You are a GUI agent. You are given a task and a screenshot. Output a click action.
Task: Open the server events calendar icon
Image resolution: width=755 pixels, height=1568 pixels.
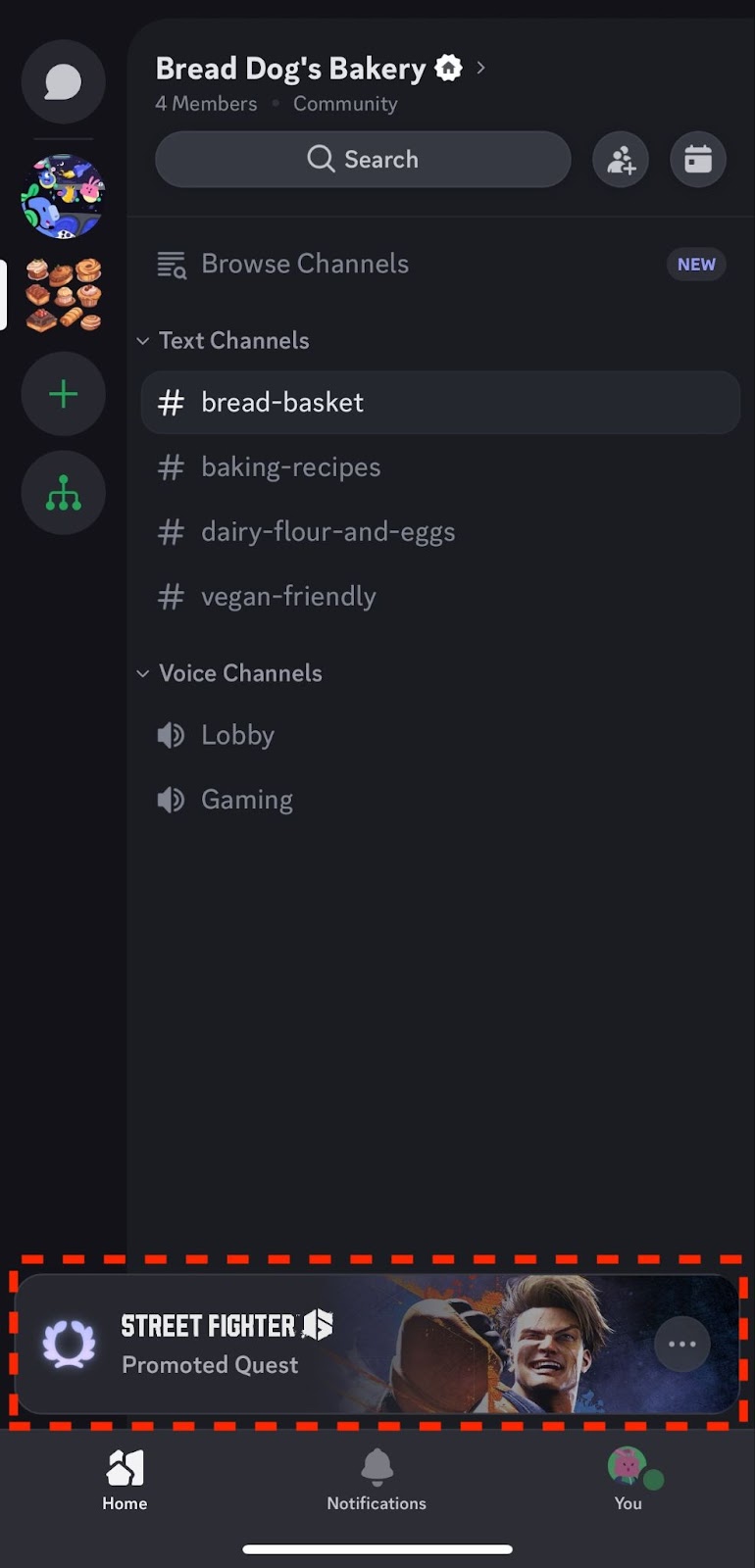pos(698,160)
